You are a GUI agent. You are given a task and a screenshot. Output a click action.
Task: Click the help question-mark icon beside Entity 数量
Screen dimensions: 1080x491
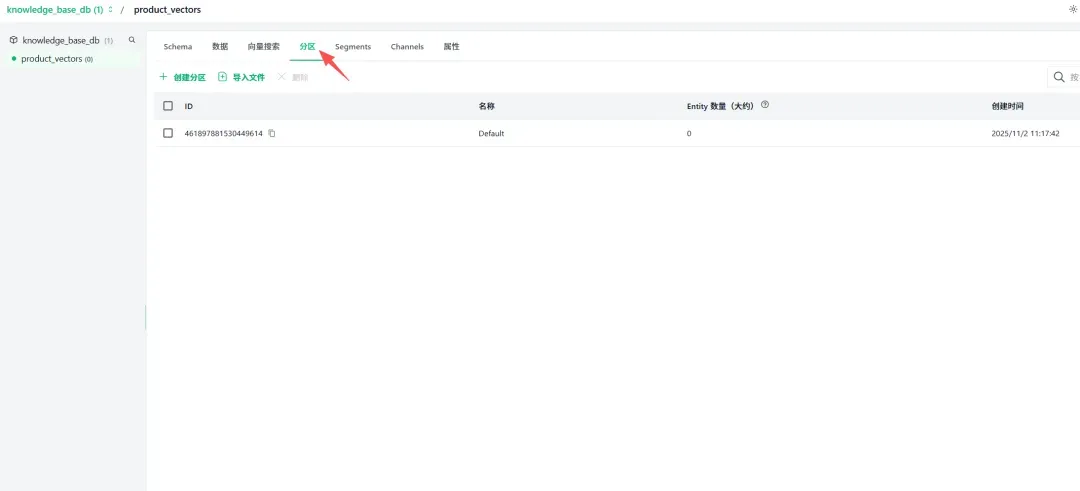point(765,105)
